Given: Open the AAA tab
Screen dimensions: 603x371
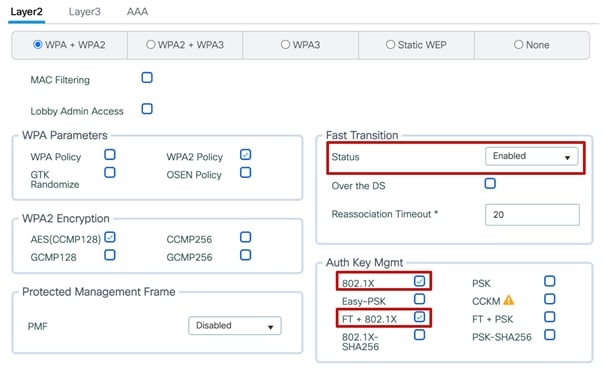Looking at the screenshot, I should click(137, 12).
